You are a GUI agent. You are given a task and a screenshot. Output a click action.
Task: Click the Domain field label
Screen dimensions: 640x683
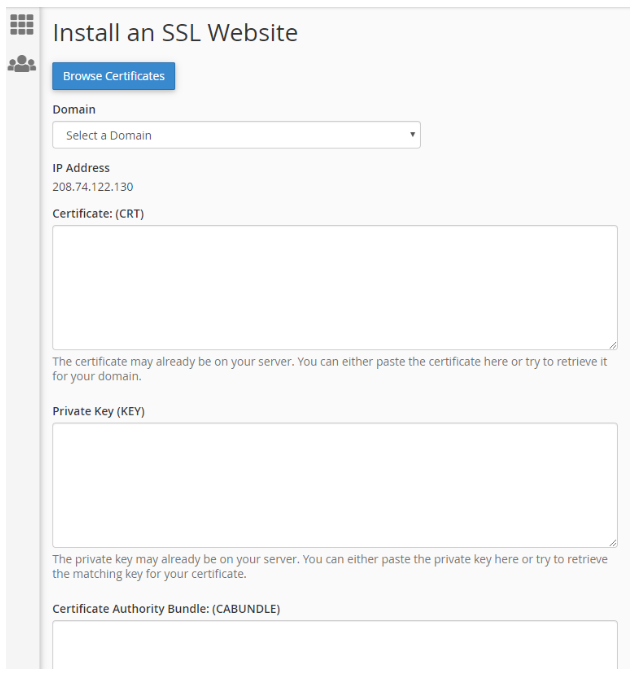coord(74,109)
